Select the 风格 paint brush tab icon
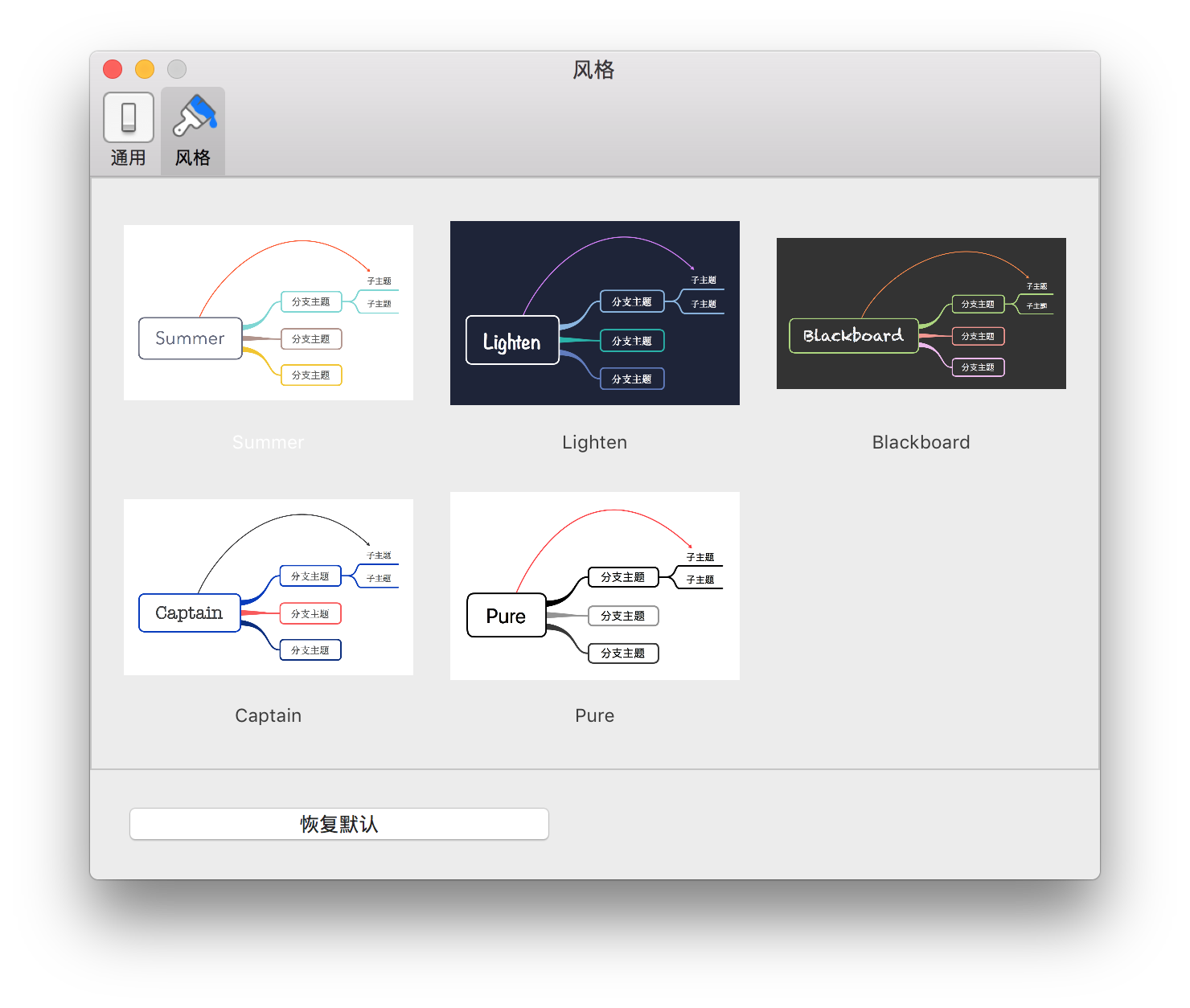 [194, 117]
